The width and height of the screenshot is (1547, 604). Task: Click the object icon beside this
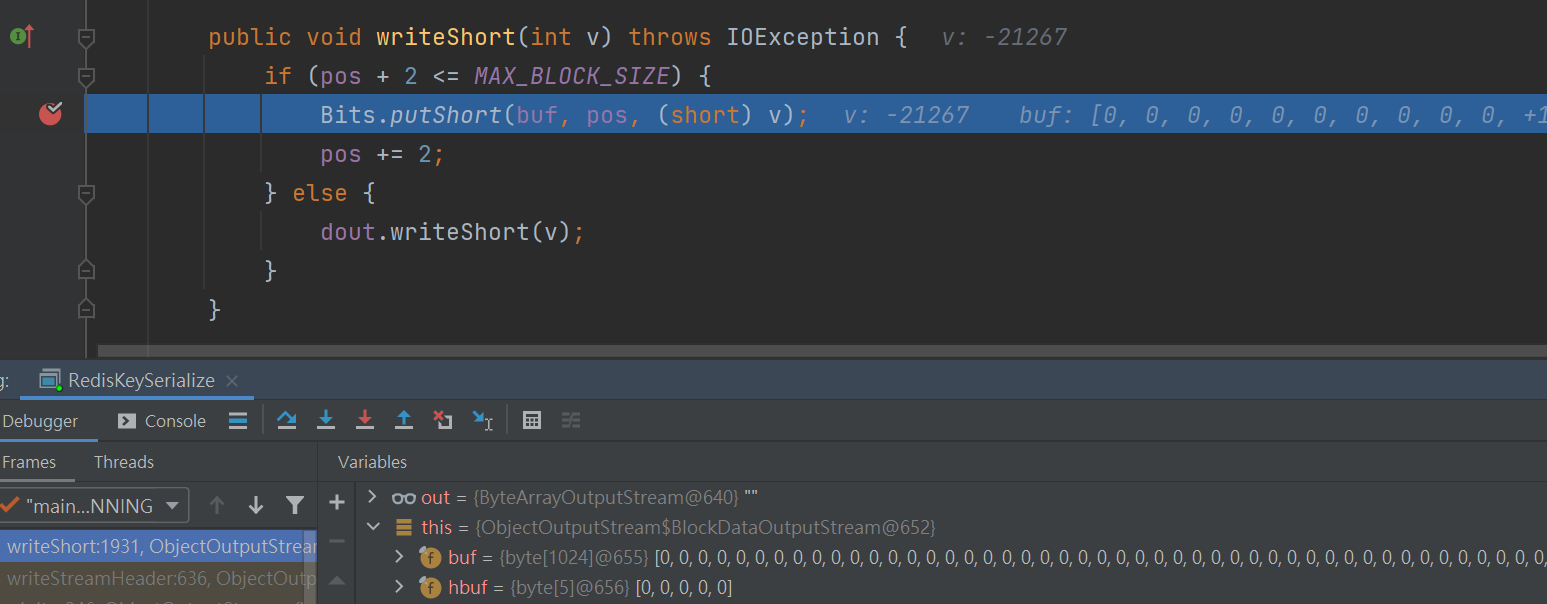(x=404, y=527)
